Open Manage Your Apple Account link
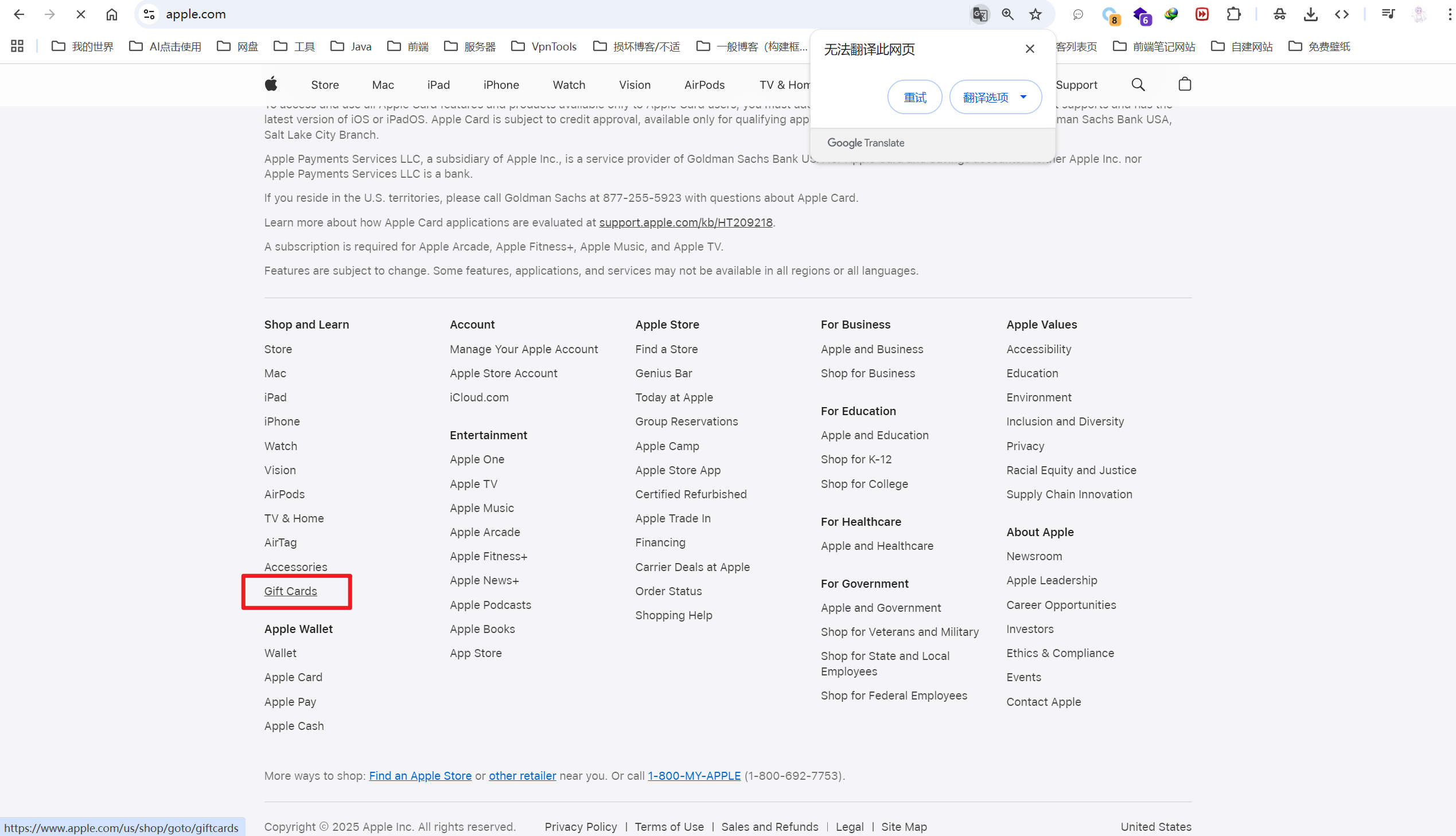1456x836 pixels. coord(524,349)
